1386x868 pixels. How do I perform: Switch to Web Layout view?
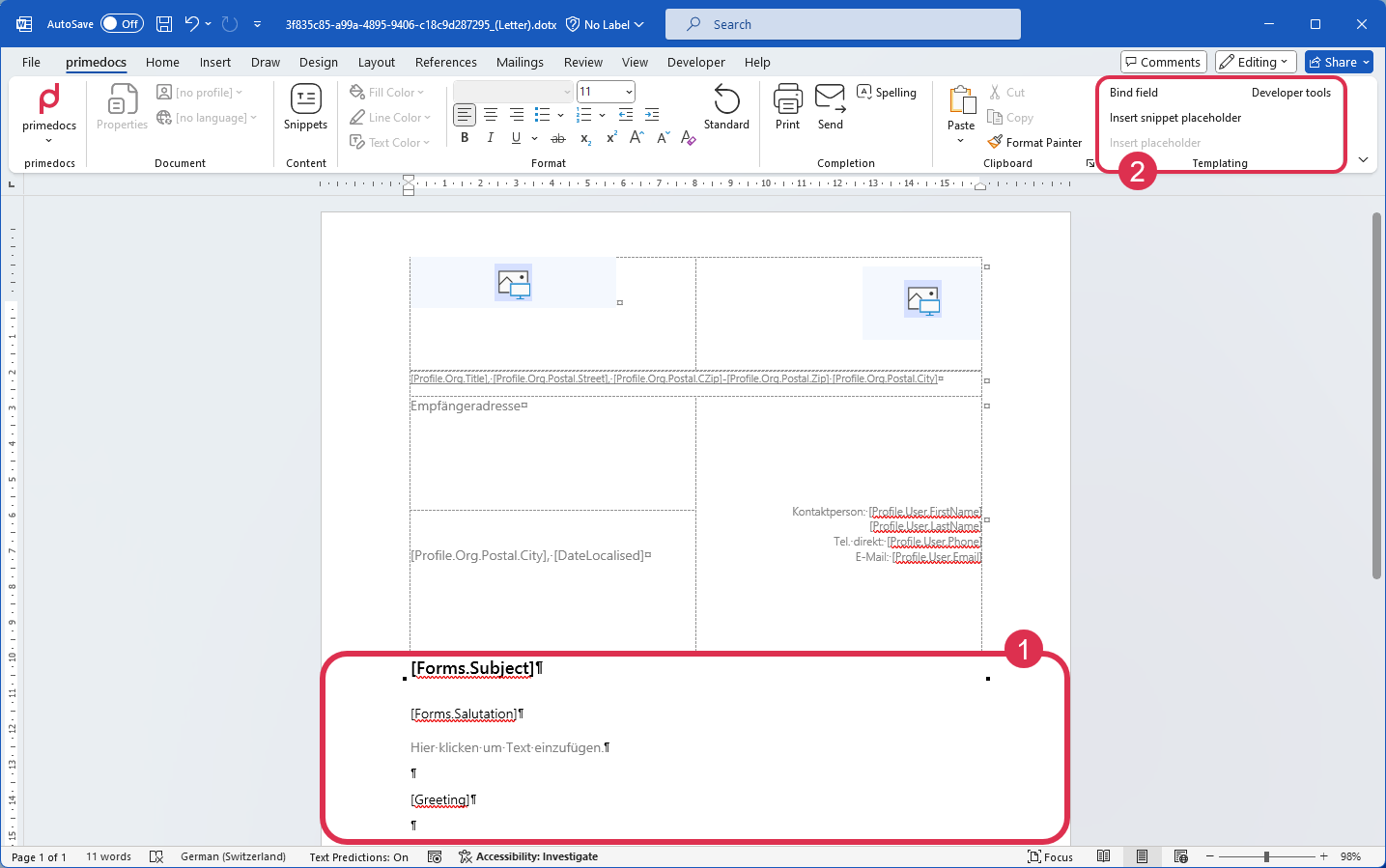pos(1180,856)
